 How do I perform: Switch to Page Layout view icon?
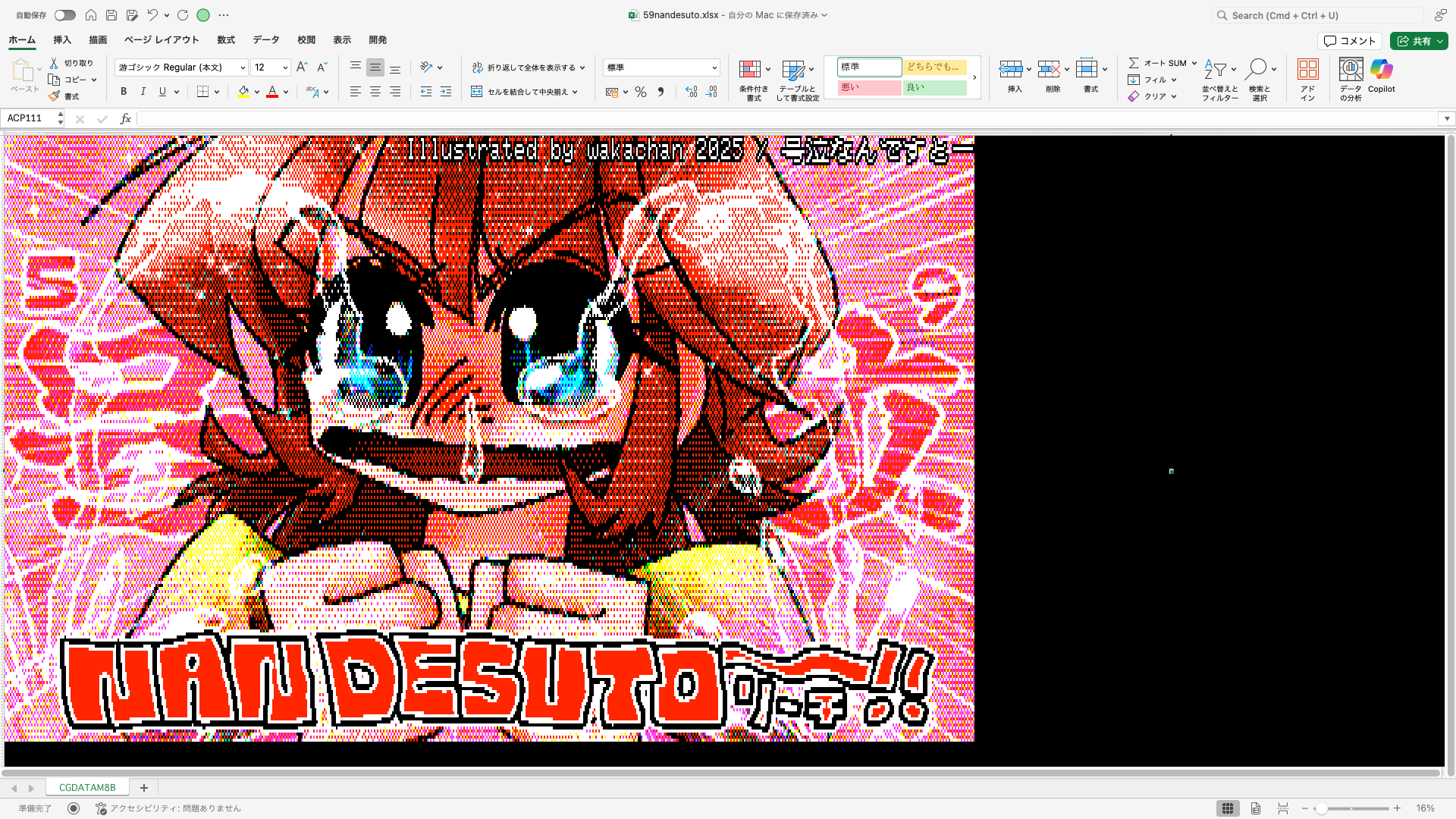coord(1256,808)
